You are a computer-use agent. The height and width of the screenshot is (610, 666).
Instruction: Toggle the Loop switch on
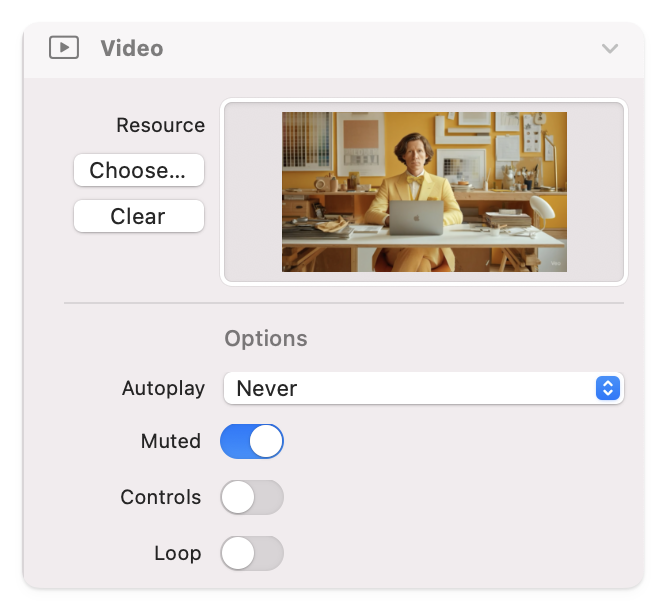pos(252,553)
